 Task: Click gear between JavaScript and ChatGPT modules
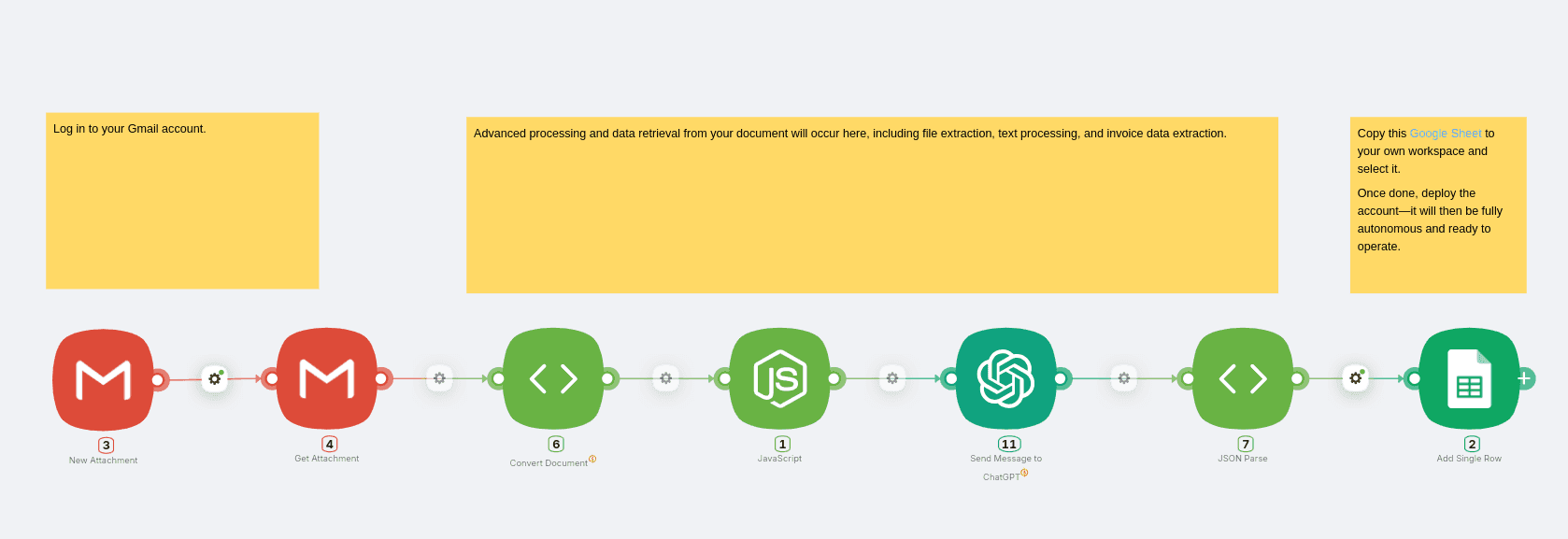892,378
